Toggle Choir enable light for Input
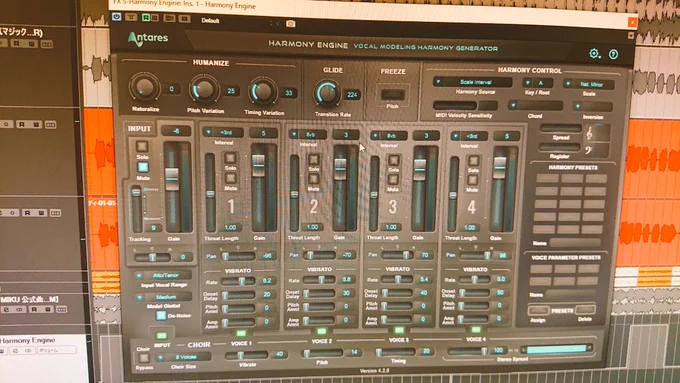The width and height of the screenshot is (680, 383). 161,336
